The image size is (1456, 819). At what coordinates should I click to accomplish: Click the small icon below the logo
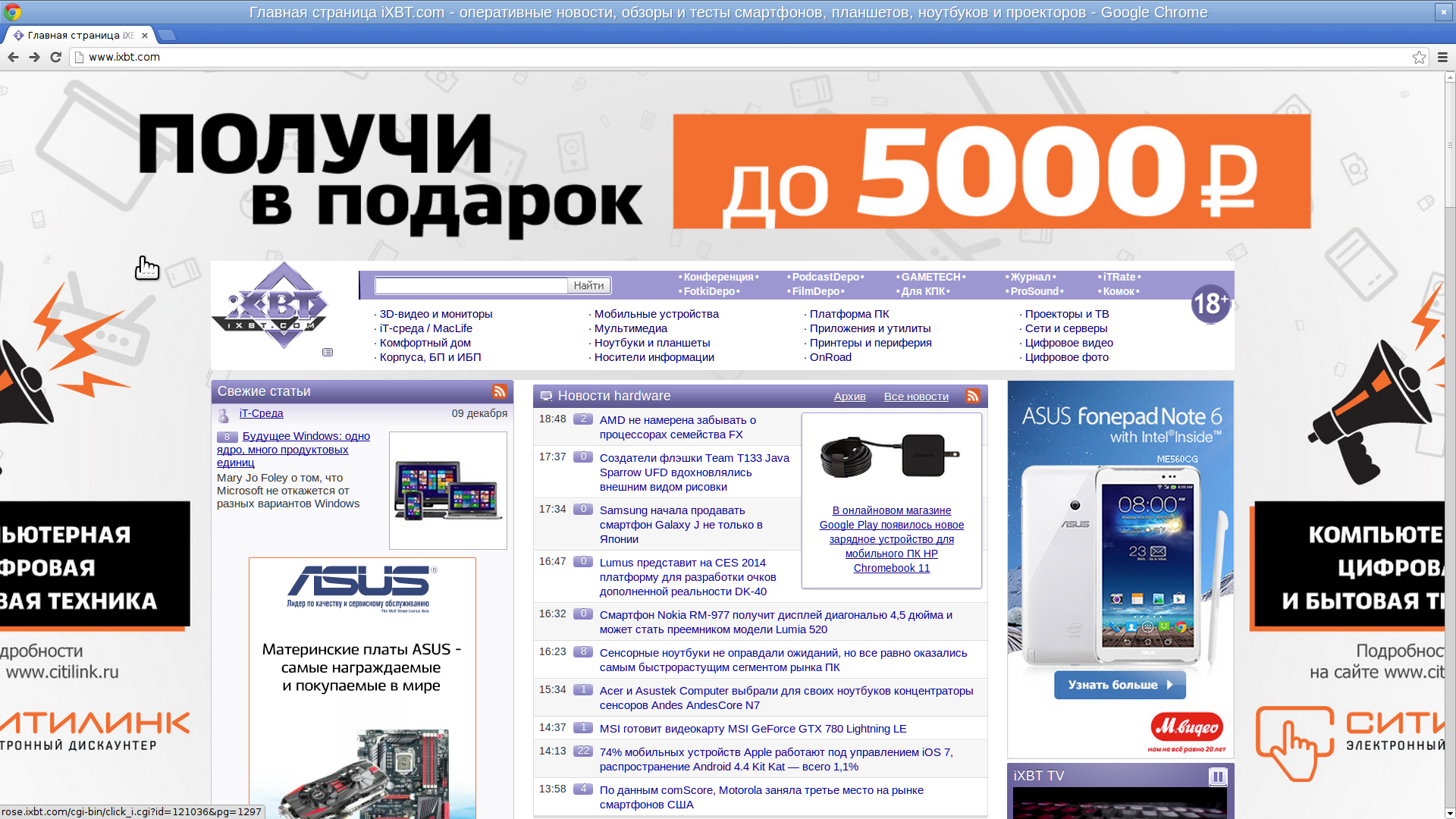pyautogui.click(x=328, y=353)
